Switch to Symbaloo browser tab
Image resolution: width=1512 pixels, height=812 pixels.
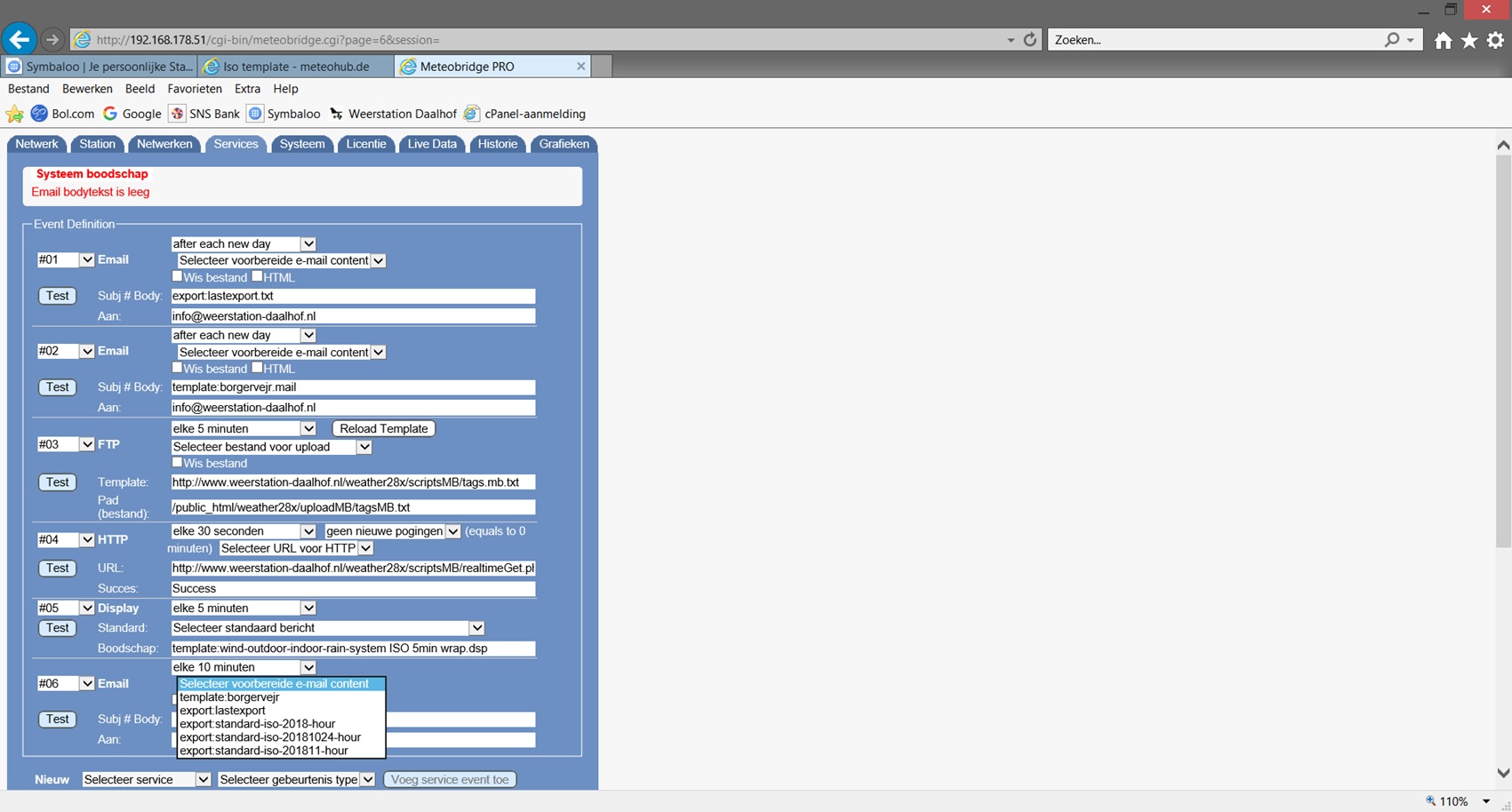coord(100,67)
